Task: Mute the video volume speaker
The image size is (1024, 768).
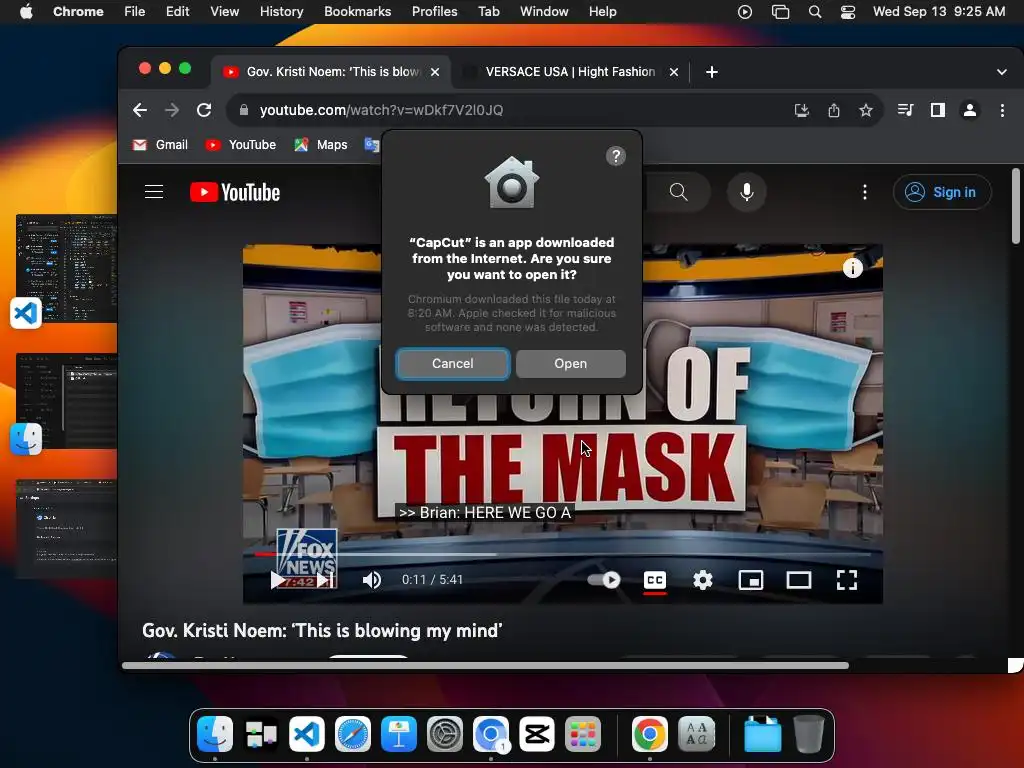Action: point(372,580)
